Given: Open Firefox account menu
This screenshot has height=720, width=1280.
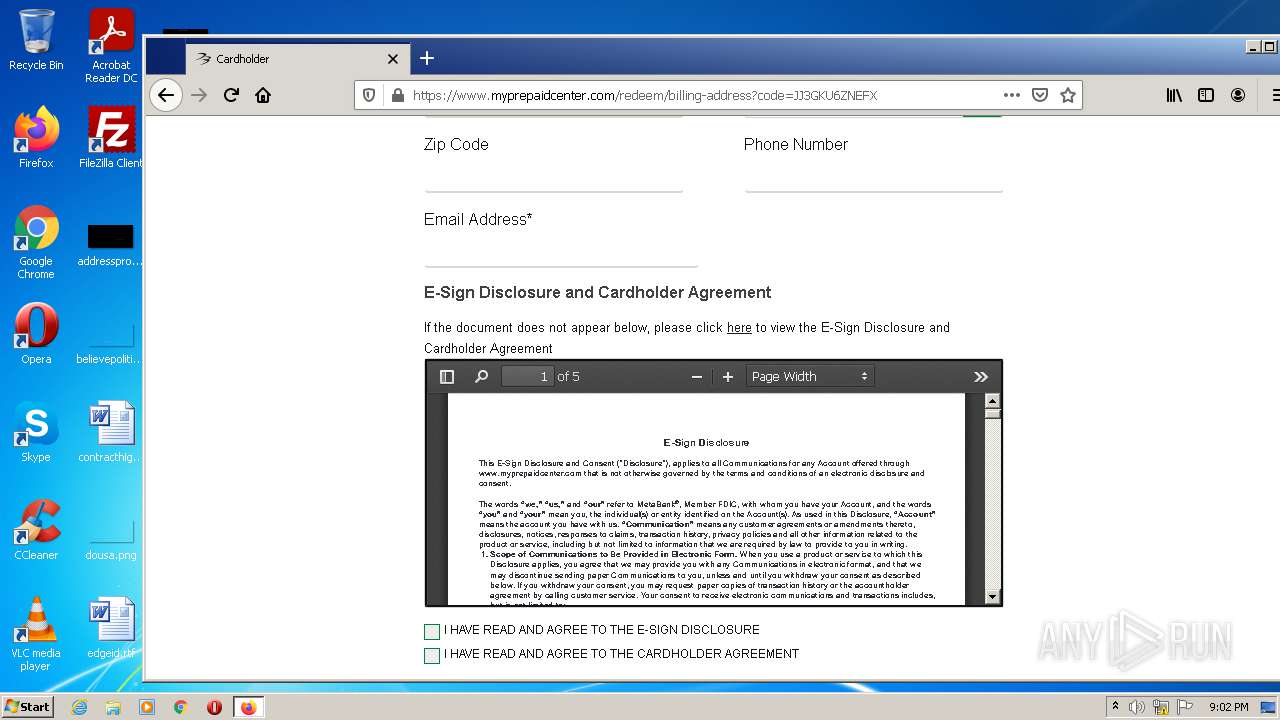Looking at the screenshot, I should click(x=1238, y=95).
